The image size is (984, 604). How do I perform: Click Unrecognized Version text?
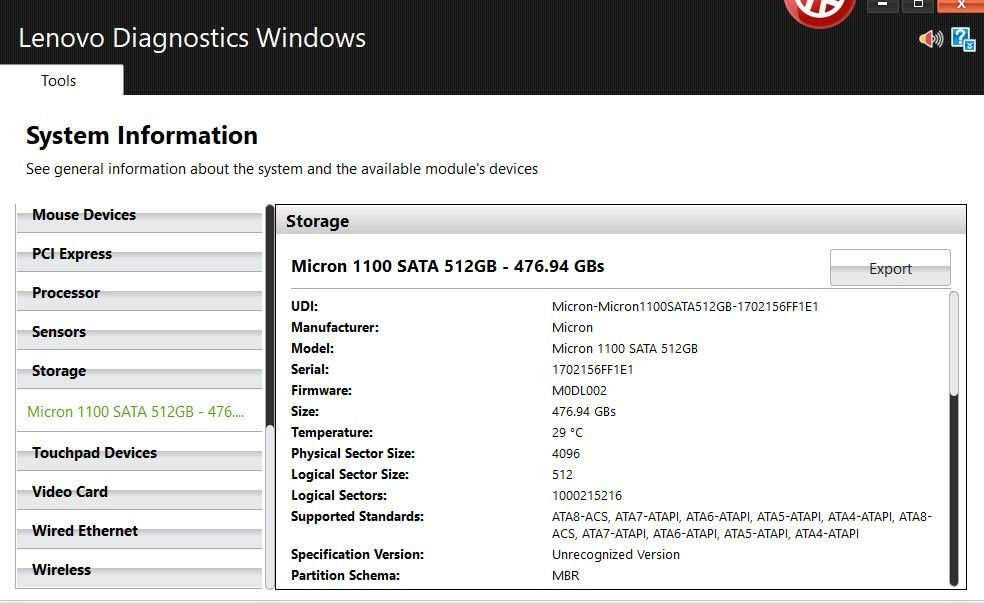pos(616,554)
